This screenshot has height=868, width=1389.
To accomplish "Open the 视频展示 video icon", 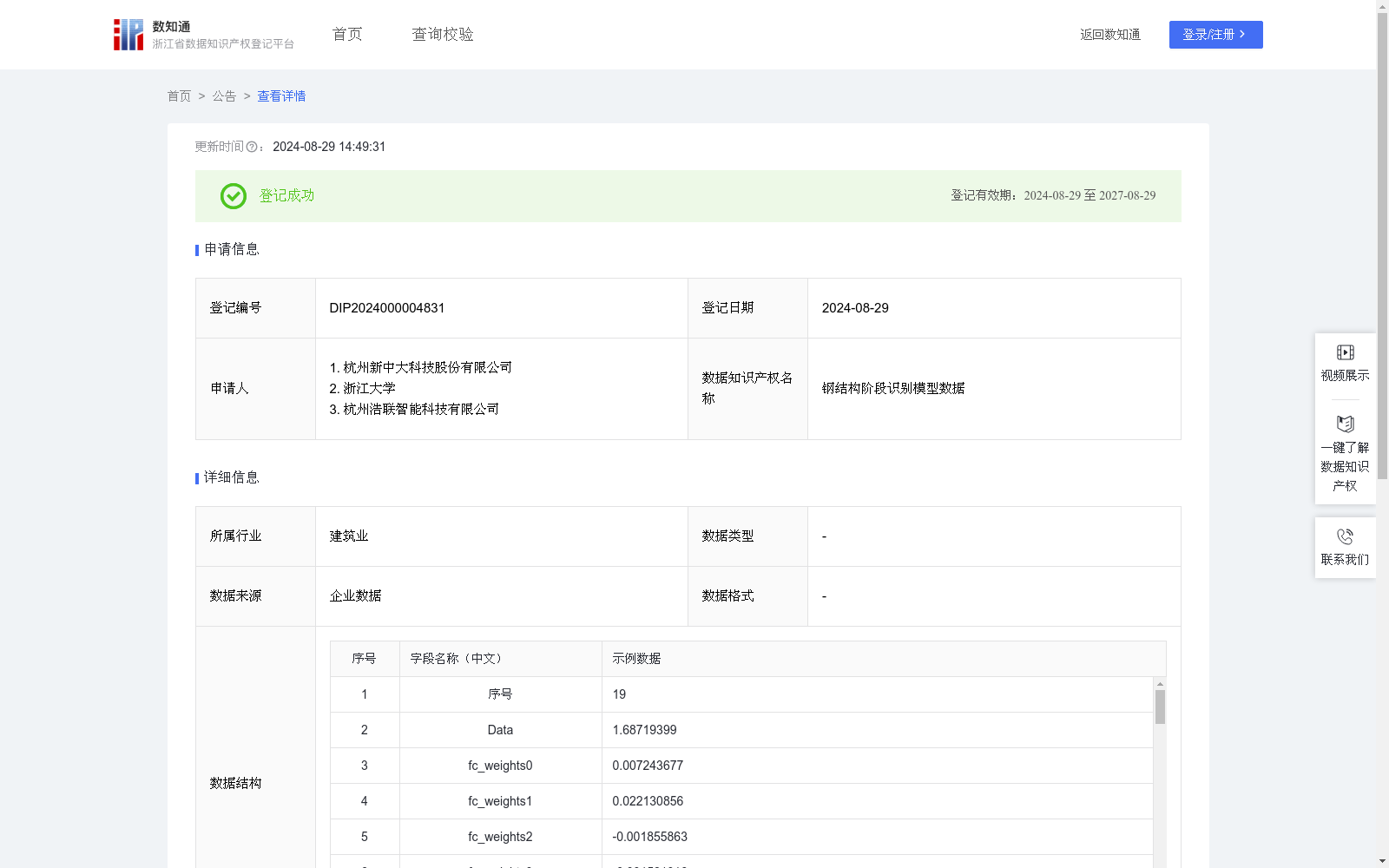I will coord(1345,352).
